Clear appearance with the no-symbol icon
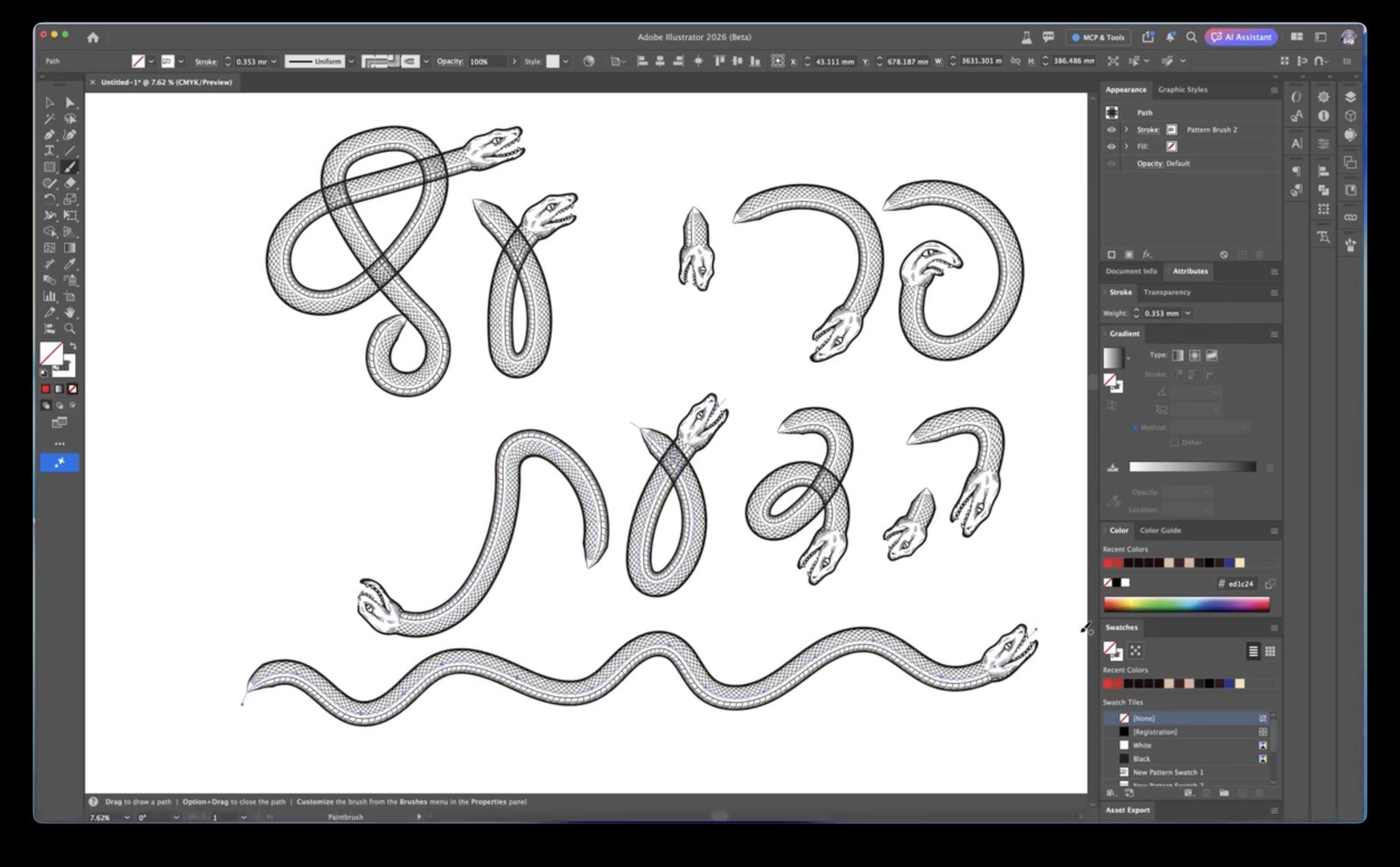Image resolution: width=1400 pixels, height=867 pixels. (1224, 255)
